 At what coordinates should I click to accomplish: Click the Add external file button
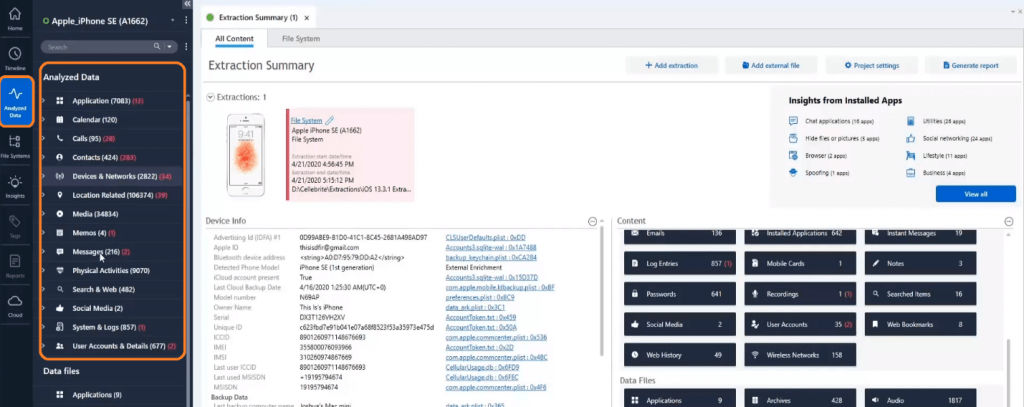[771, 65]
